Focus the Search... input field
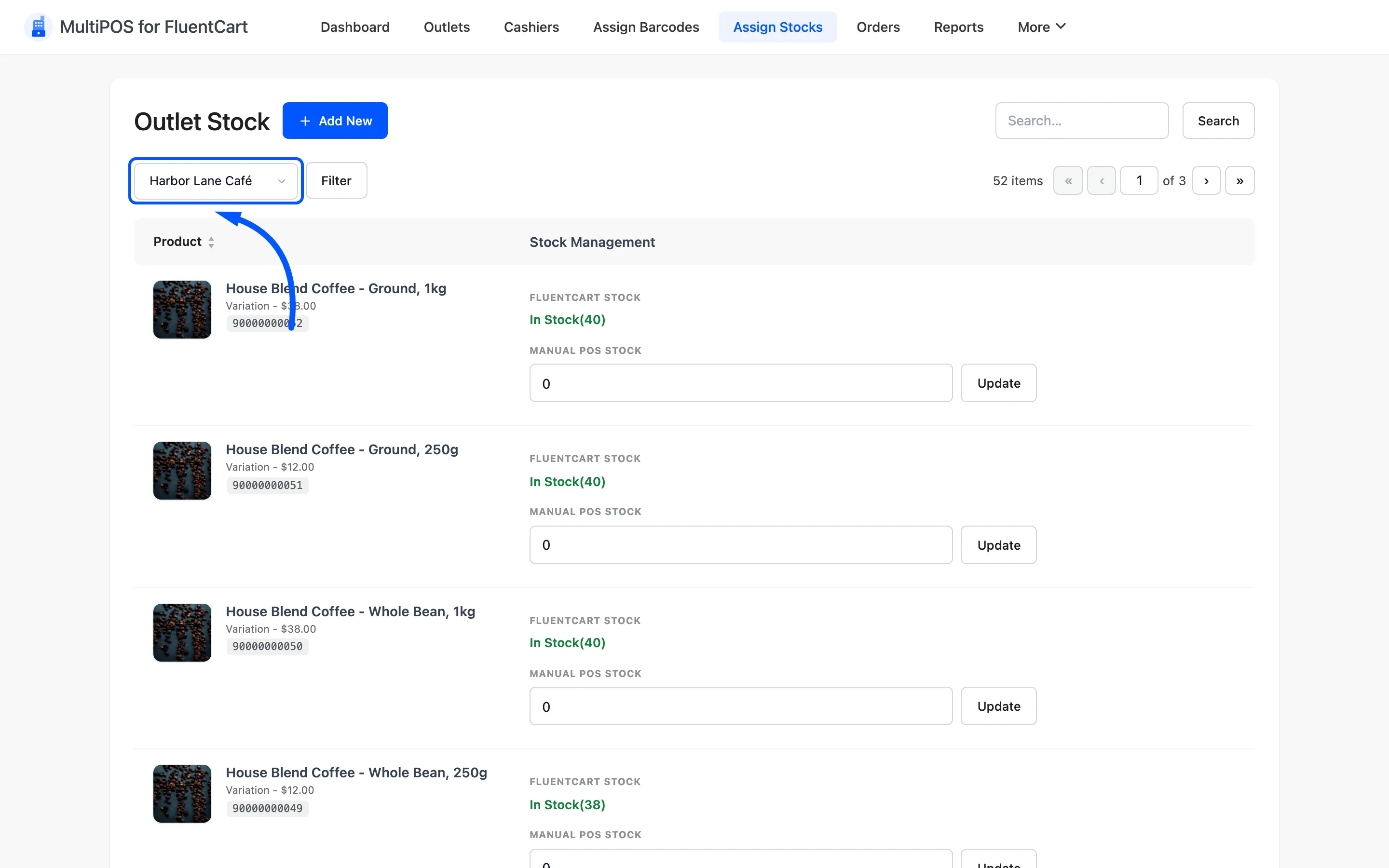The image size is (1389, 868). [x=1081, y=121]
